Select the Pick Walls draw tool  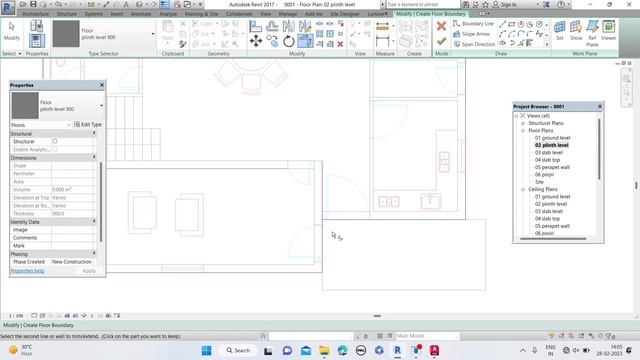[x=529, y=43]
